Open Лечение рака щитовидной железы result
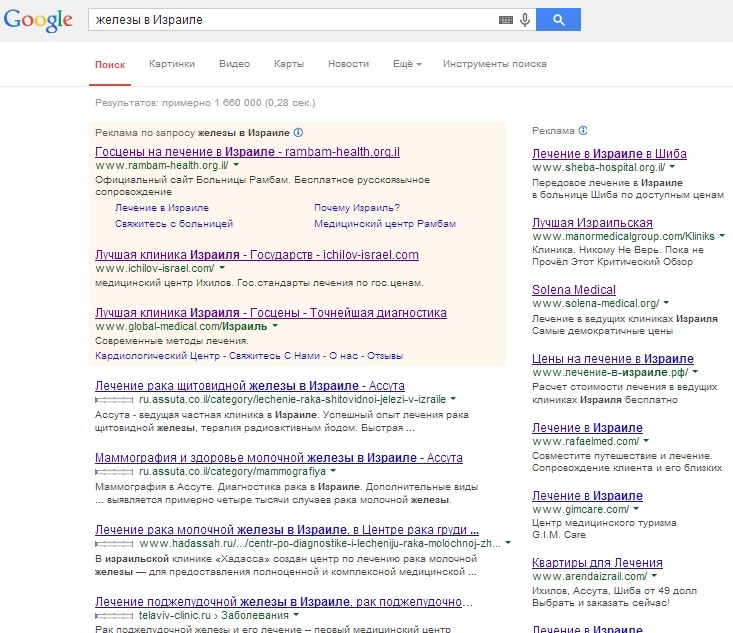This screenshot has height=633, width=733. click(x=250, y=386)
